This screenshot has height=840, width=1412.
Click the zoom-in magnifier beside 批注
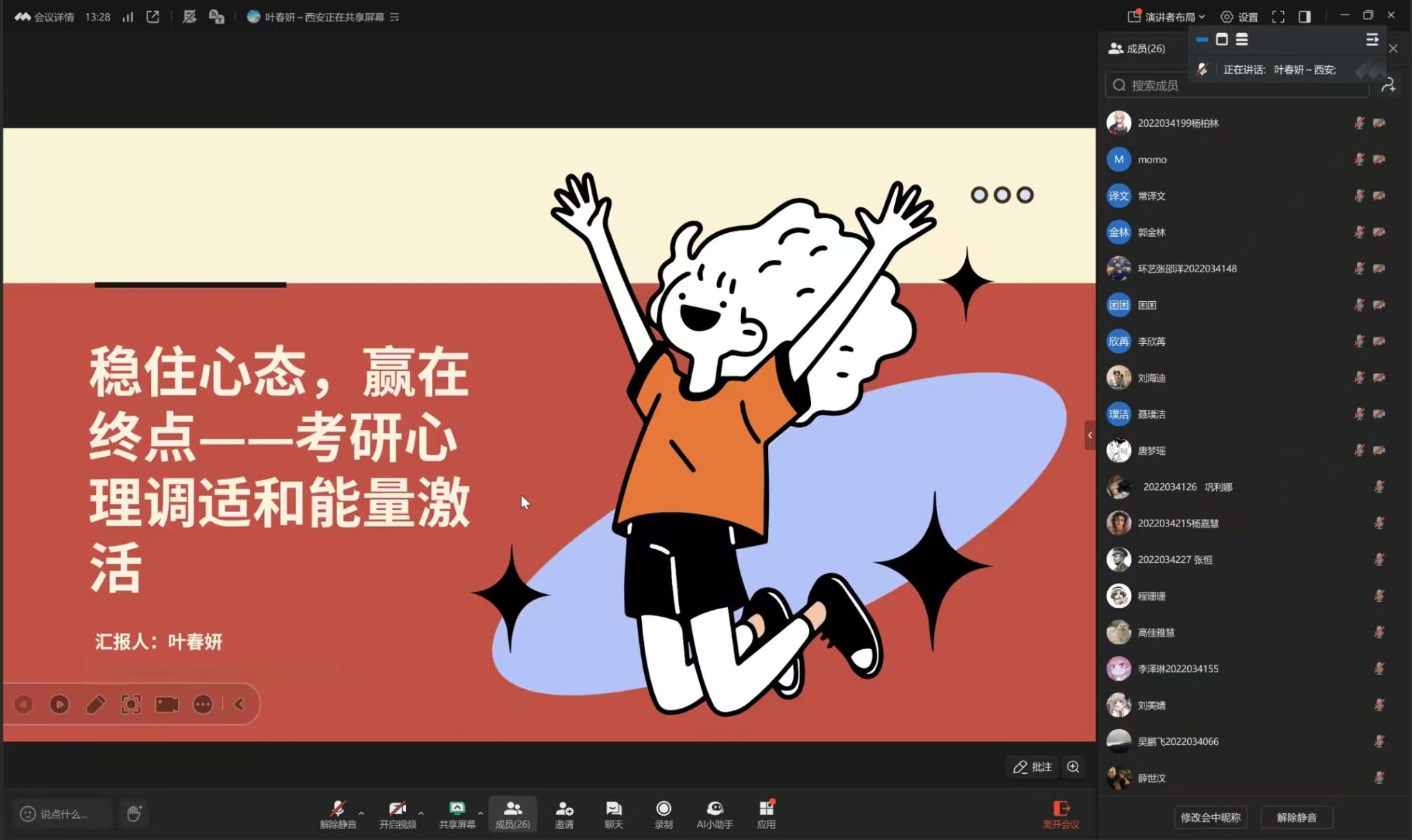pos(1073,767)
